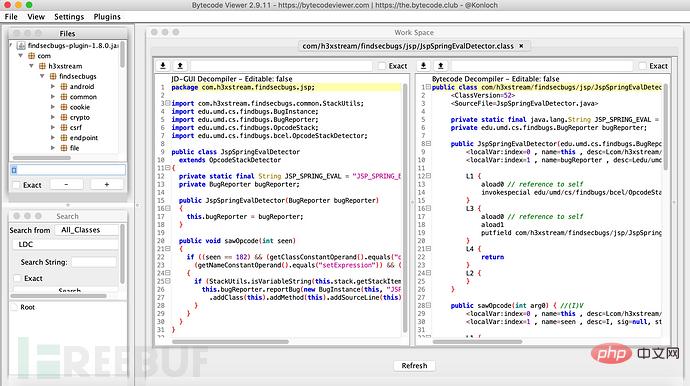Click the down arrow button in JD-GUI pane
The image size is (690, 386).
point(163,66)
